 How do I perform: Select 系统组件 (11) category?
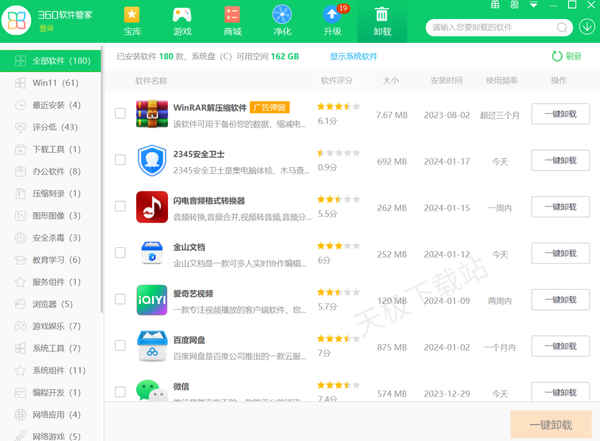tap(51, 371)
